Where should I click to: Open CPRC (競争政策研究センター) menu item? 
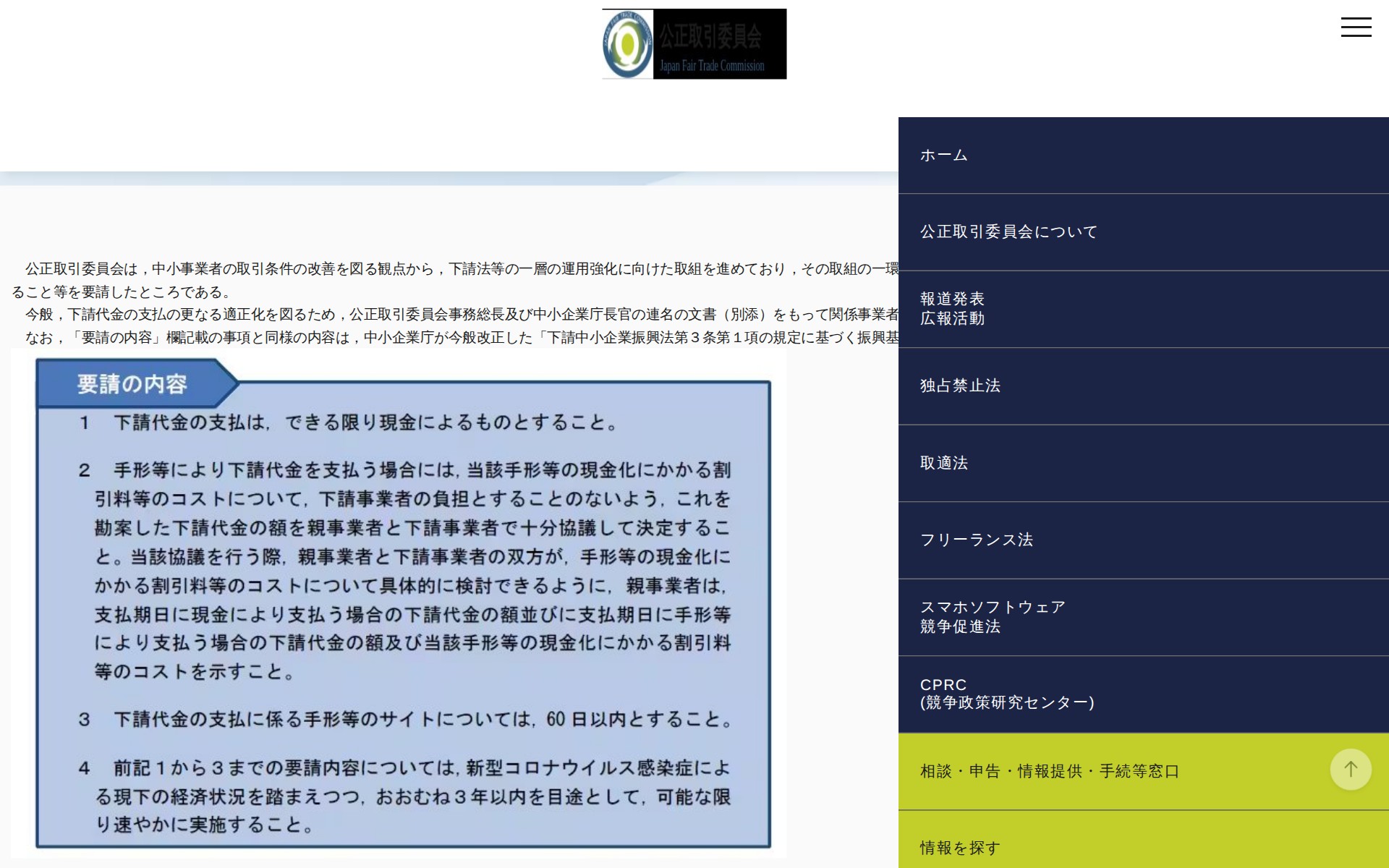[1006, 694]
